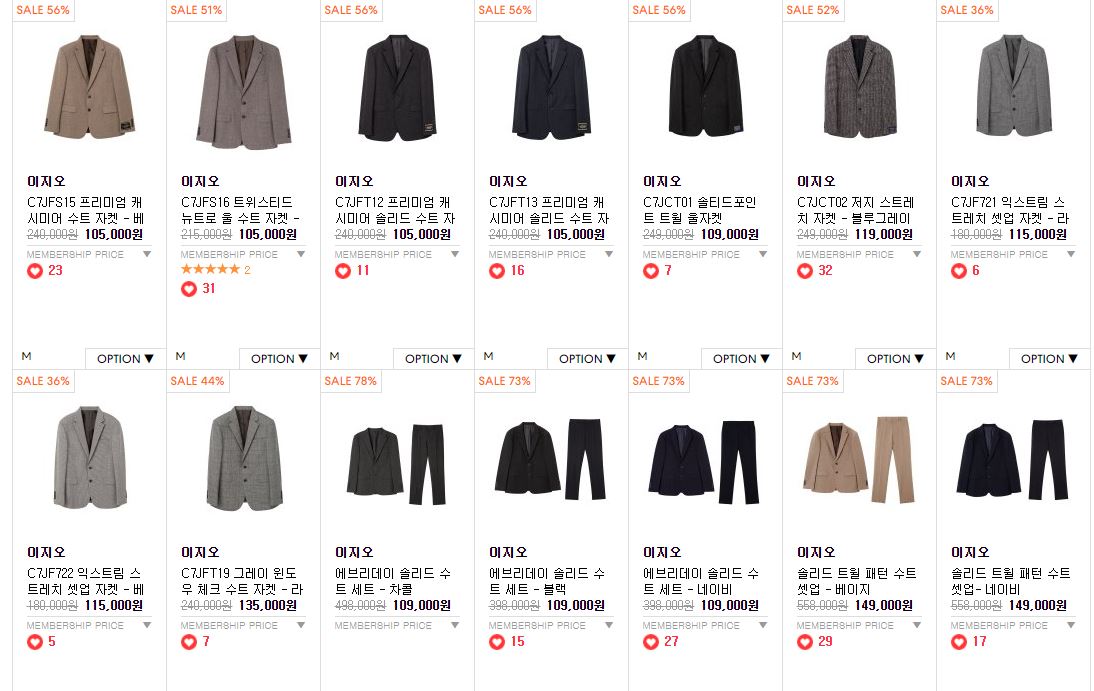Open C7JF722 extreme stretch setup jacket link

86,581
